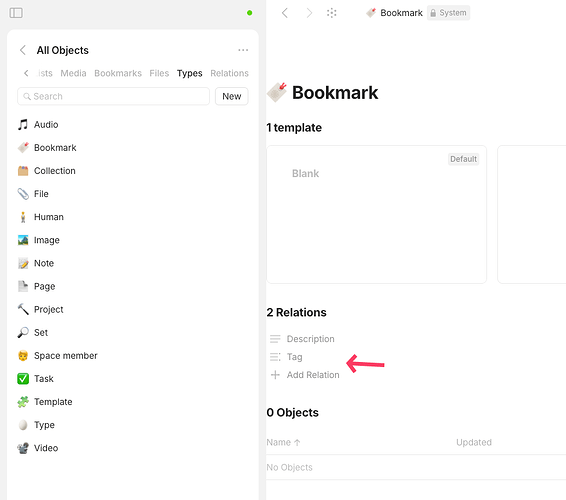Open the Blank template card
This screenshot has height=500, width=566.
pos(376,214)
